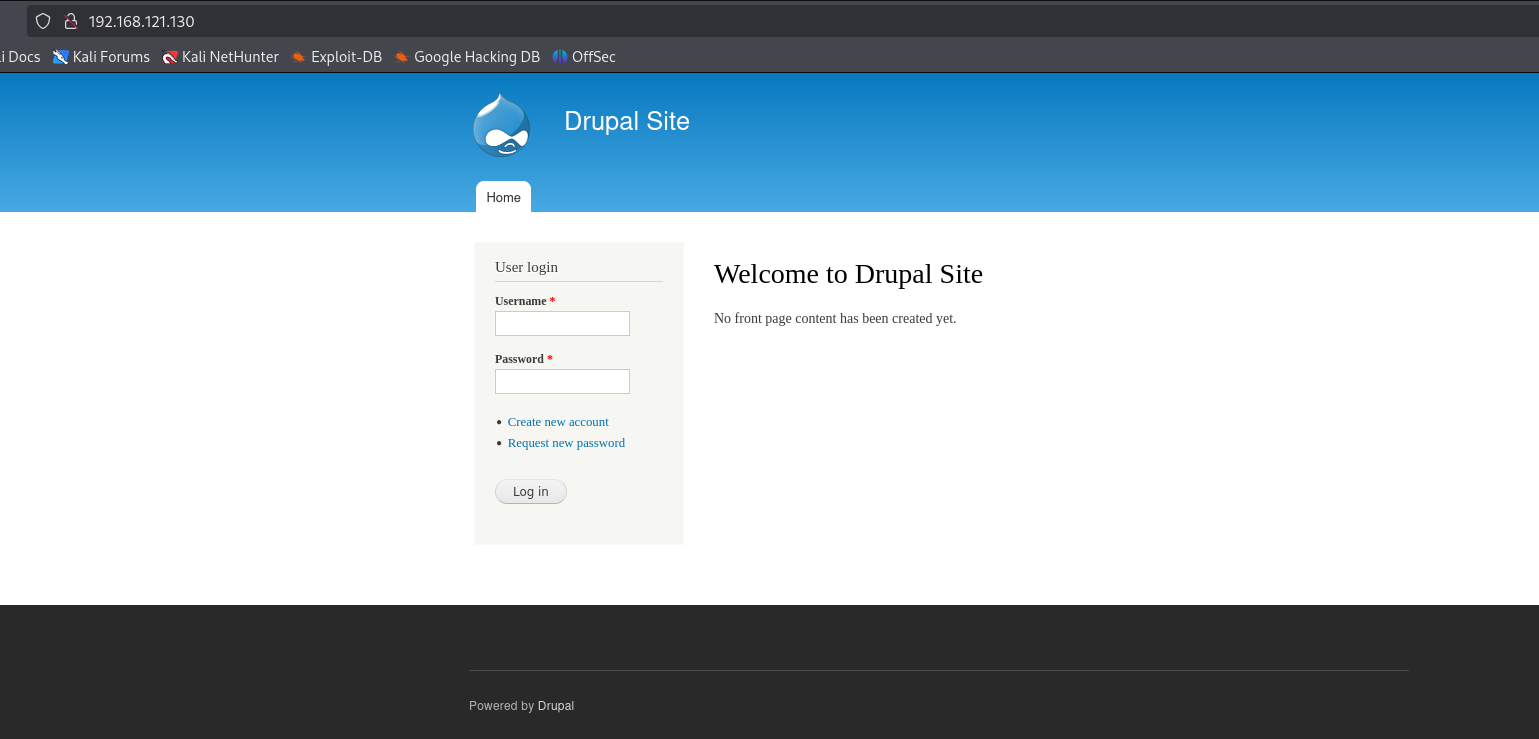Follow the Request new password link
Screen dimensions: 1539x739
click(x=566, y=443)
